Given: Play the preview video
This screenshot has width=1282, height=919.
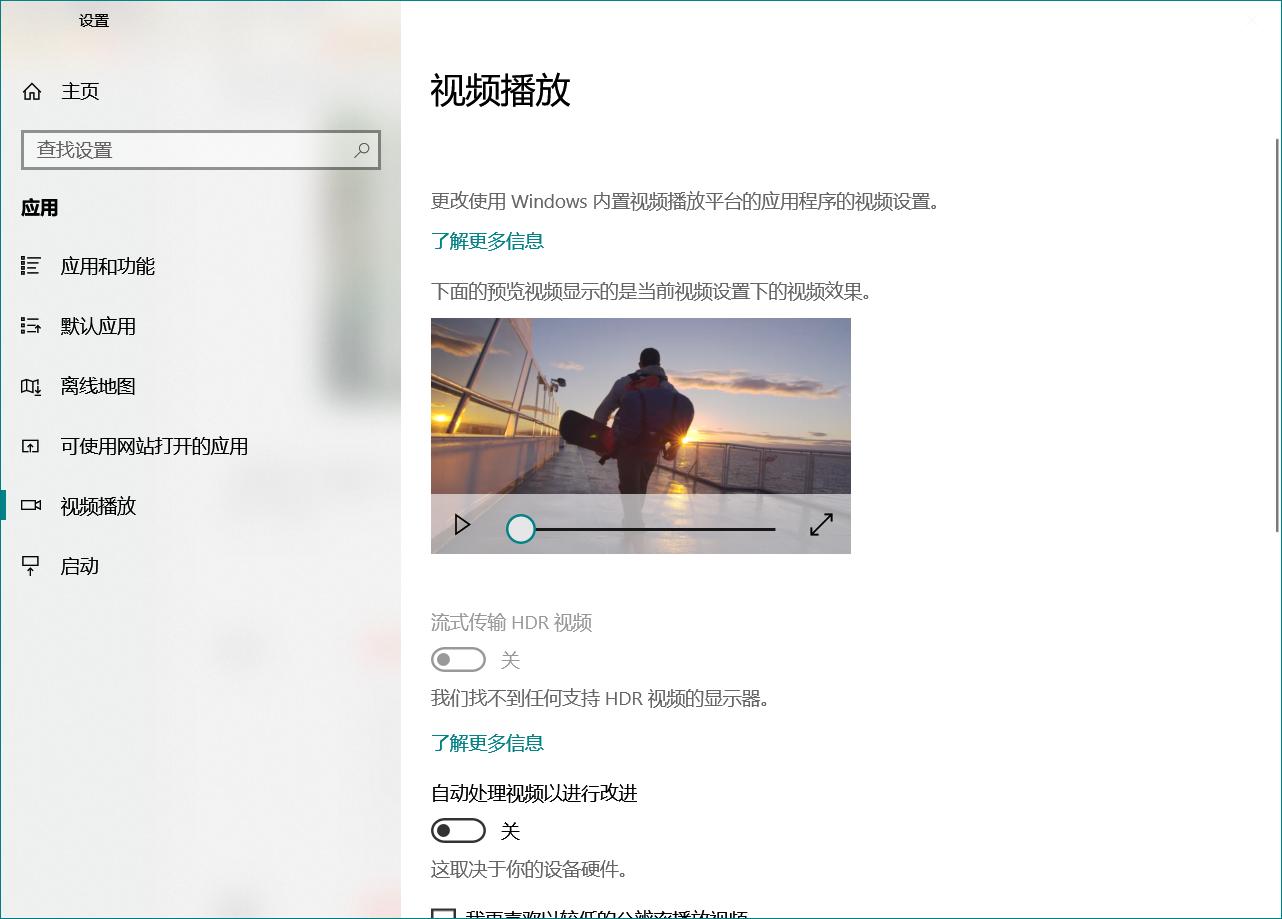Looking at the screenshot, I should (x=461, y=523).
